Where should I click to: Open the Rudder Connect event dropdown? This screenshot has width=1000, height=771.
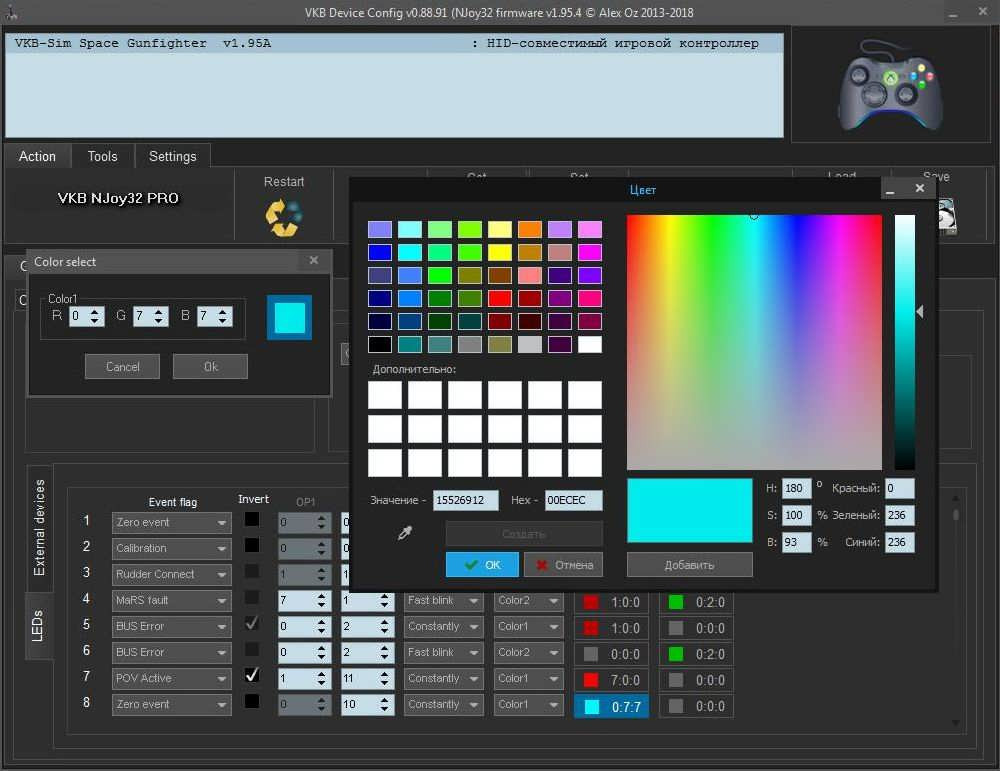(x=172, y=575)
